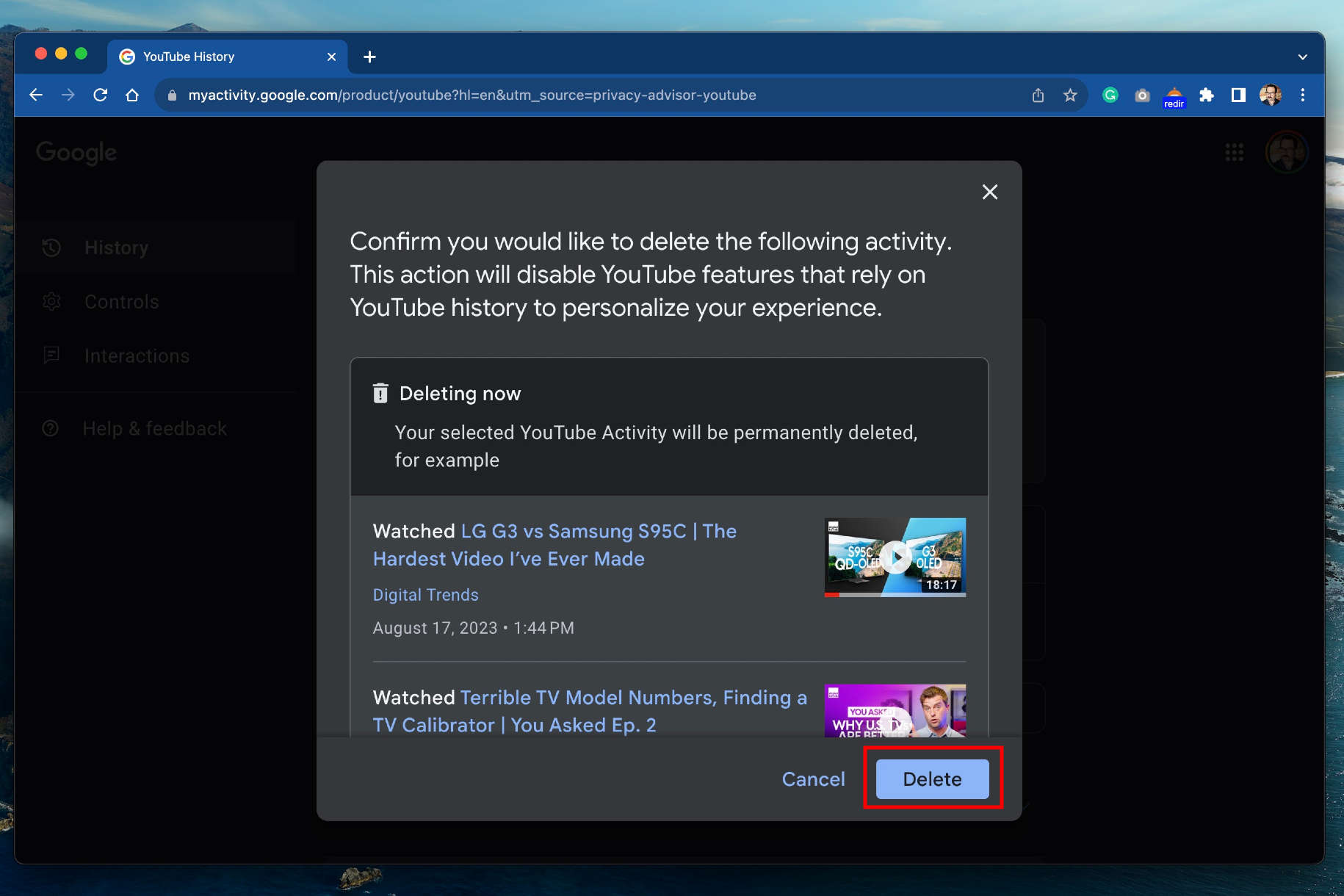Toggle the browser side panel

coord(1238,95)
